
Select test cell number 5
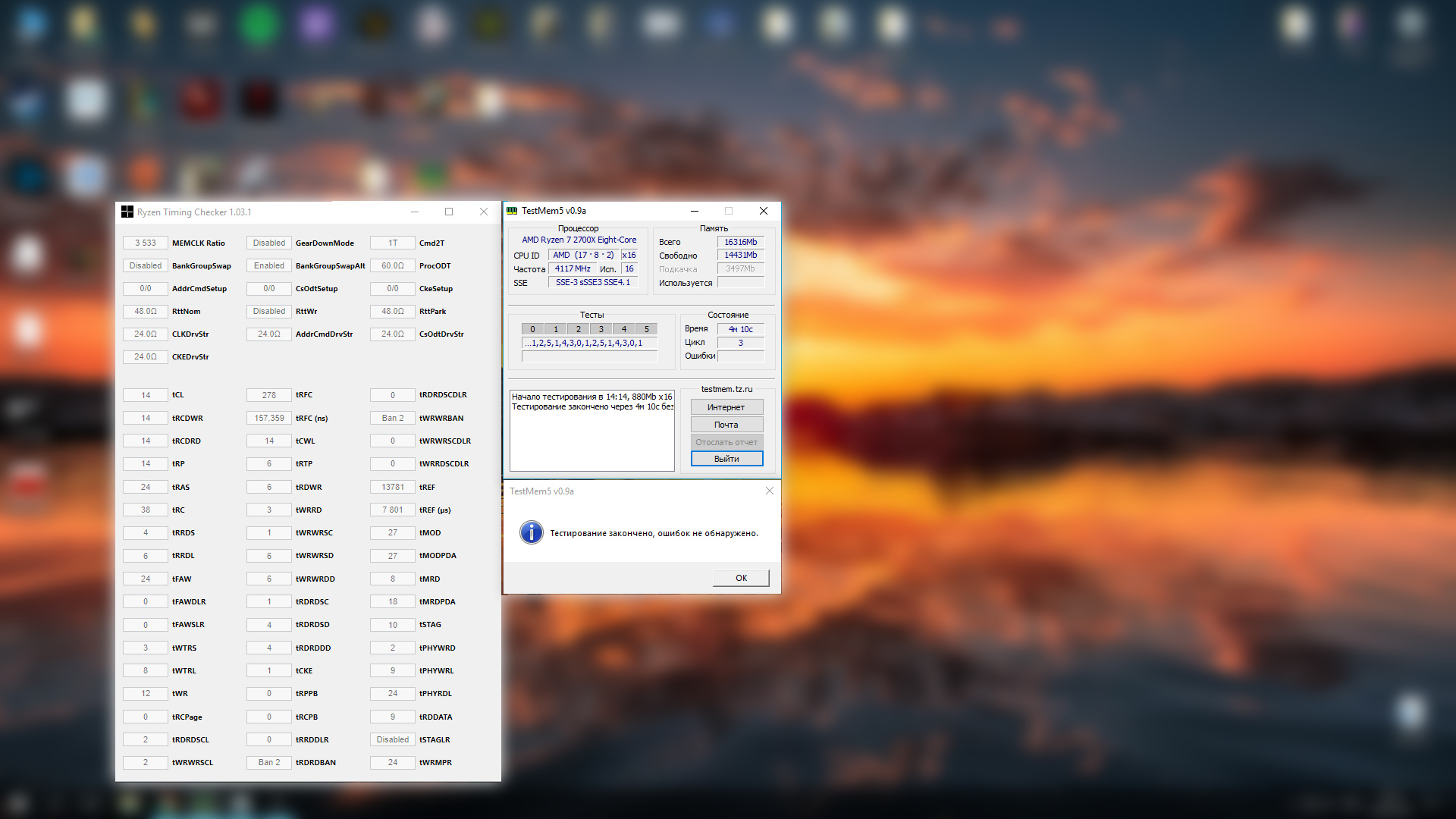[647, 329]
